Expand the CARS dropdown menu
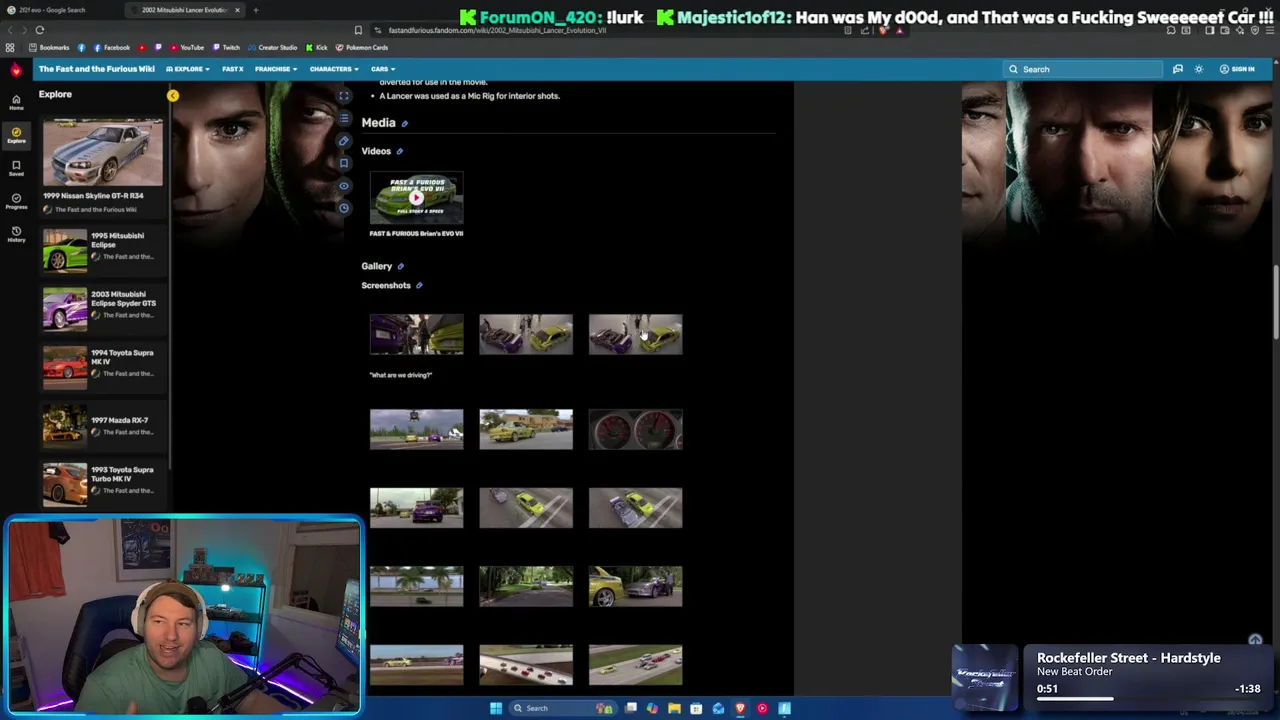This screenshot has height=720, width=1280. (383, 69)
